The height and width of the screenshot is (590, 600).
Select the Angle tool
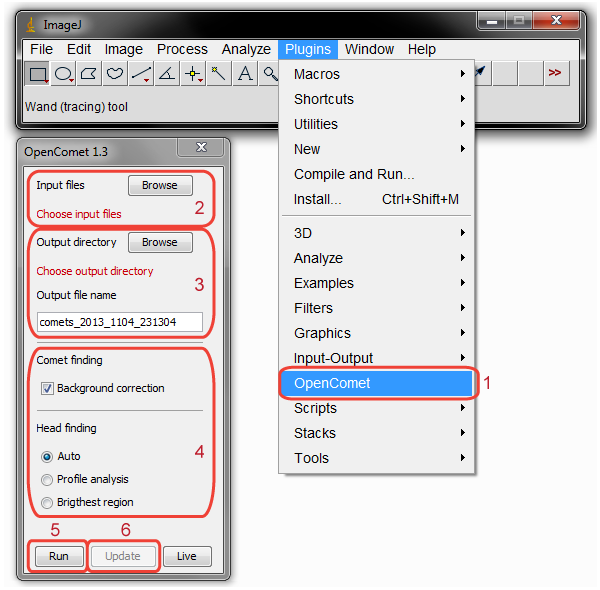(168, 73)
